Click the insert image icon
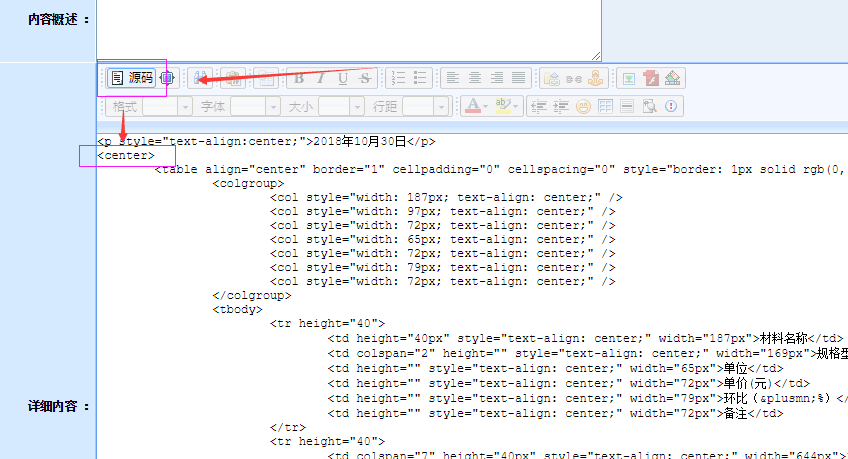The width and height of the screenshot is (848, 459). coord(627,78)
